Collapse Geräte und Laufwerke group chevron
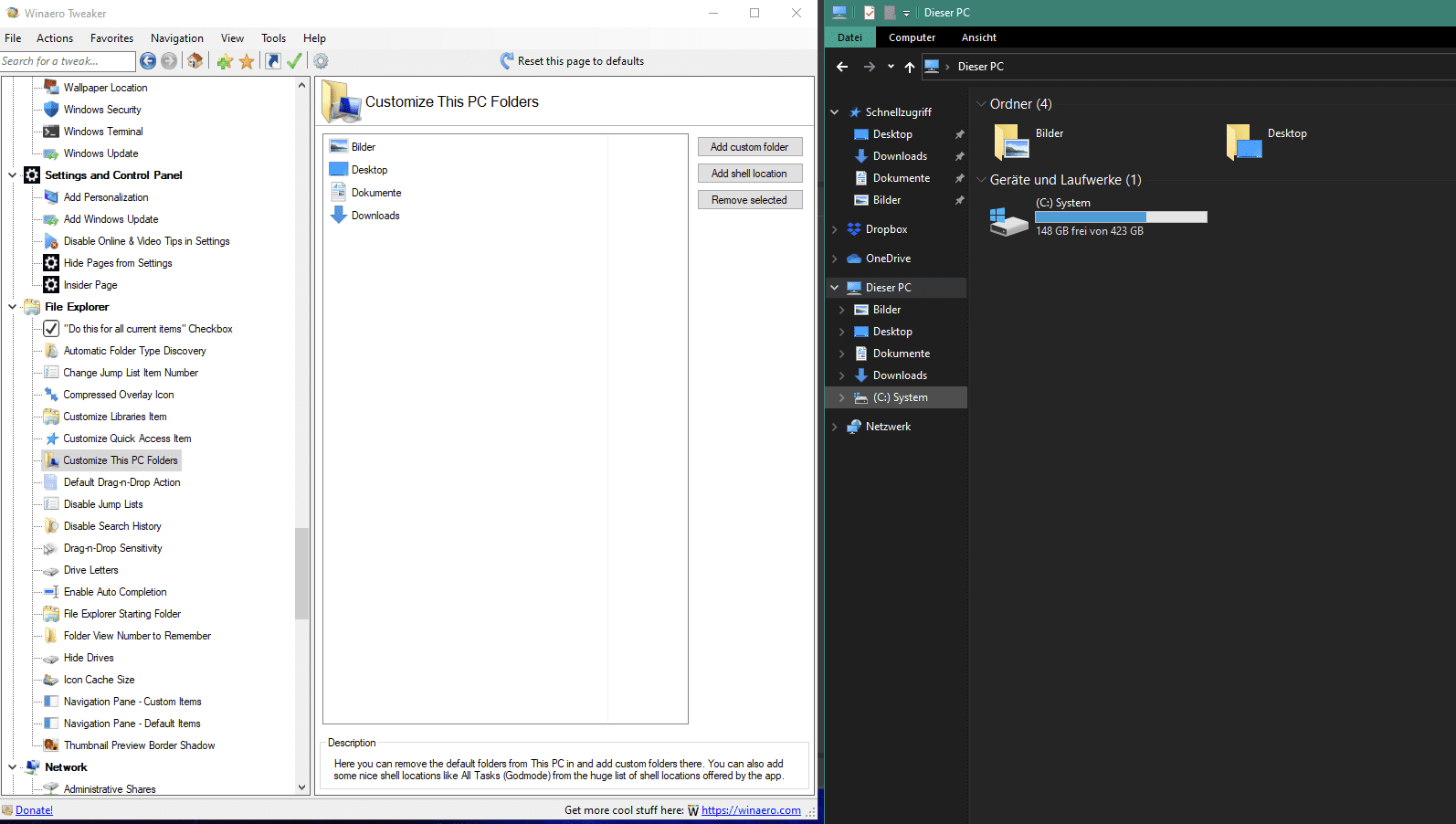 (981, 180)
